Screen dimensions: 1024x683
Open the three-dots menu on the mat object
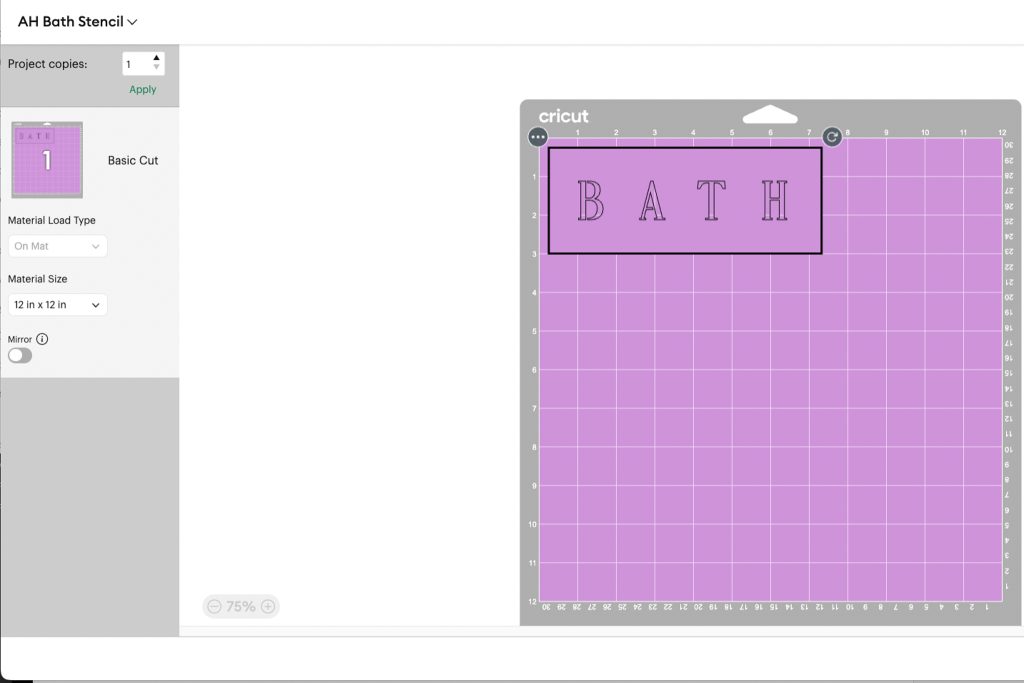(538, 137)
